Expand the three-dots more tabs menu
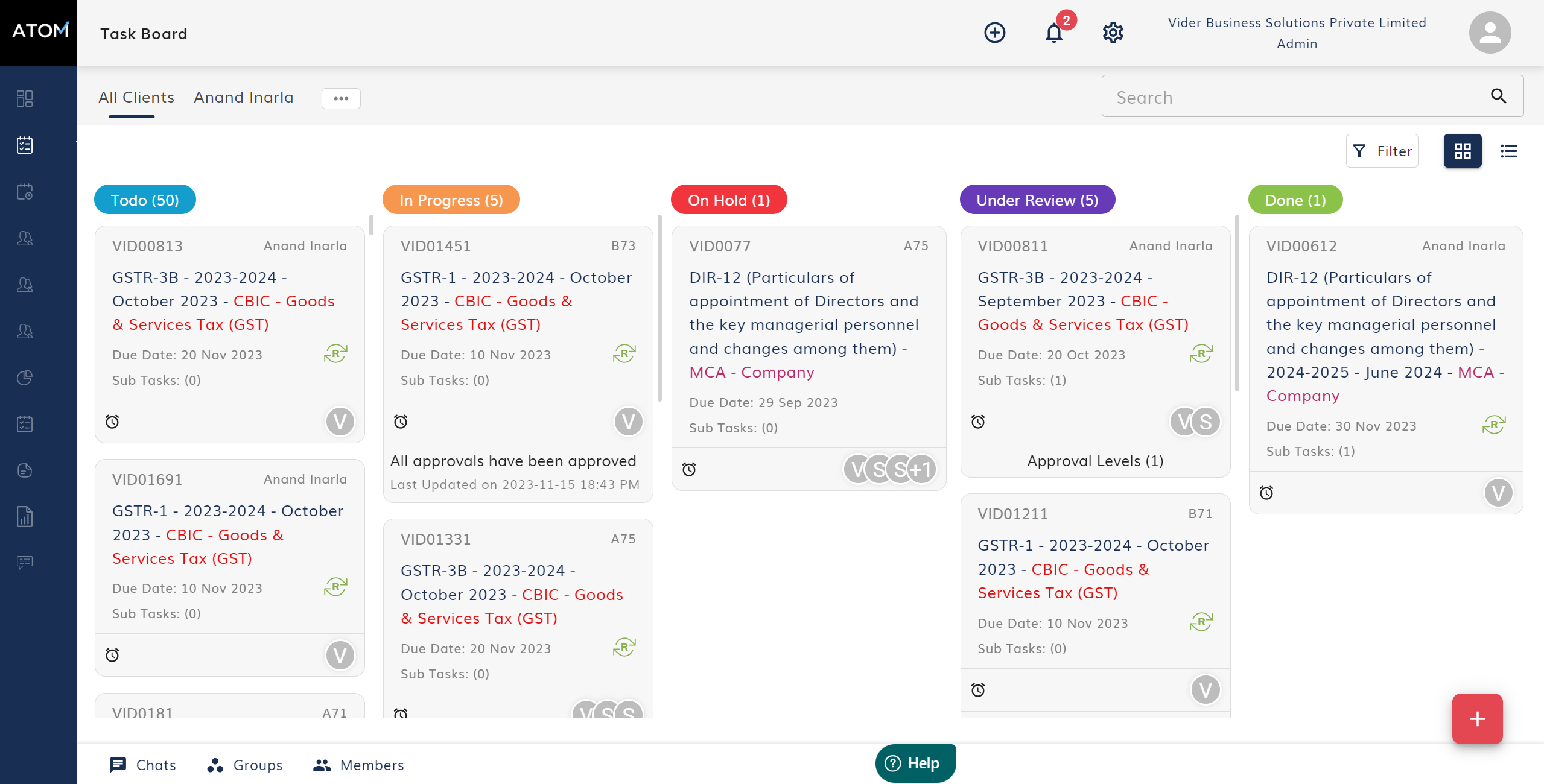This screenshot has width=1544, height=784. [341, 98]
